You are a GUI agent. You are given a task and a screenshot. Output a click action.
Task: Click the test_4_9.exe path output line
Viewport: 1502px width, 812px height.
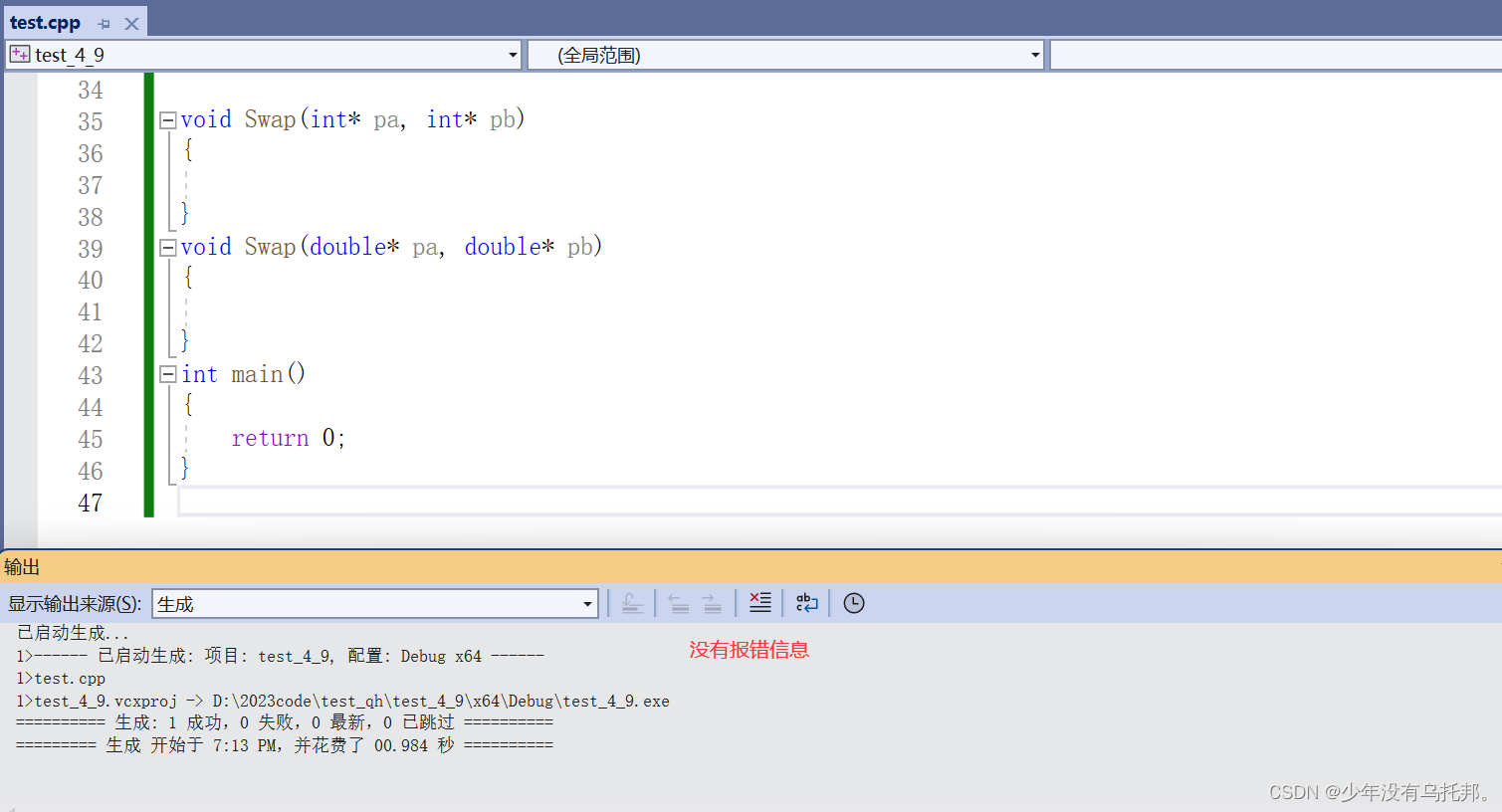(x=343, y=702)
